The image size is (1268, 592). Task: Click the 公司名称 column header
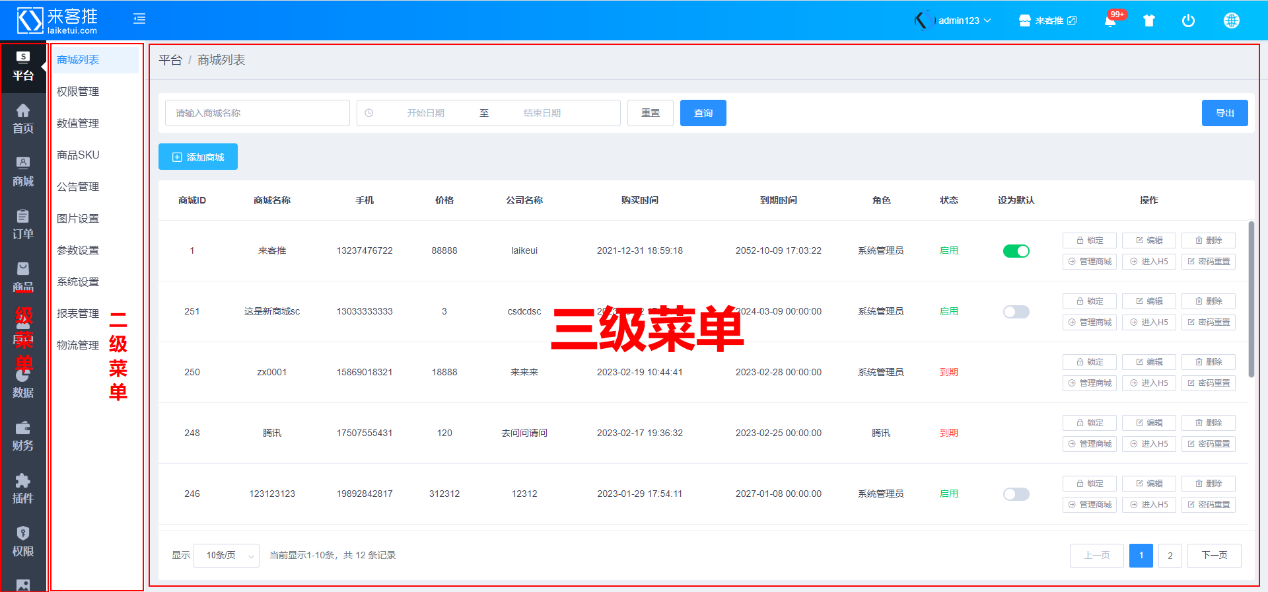tap(524, 200)
